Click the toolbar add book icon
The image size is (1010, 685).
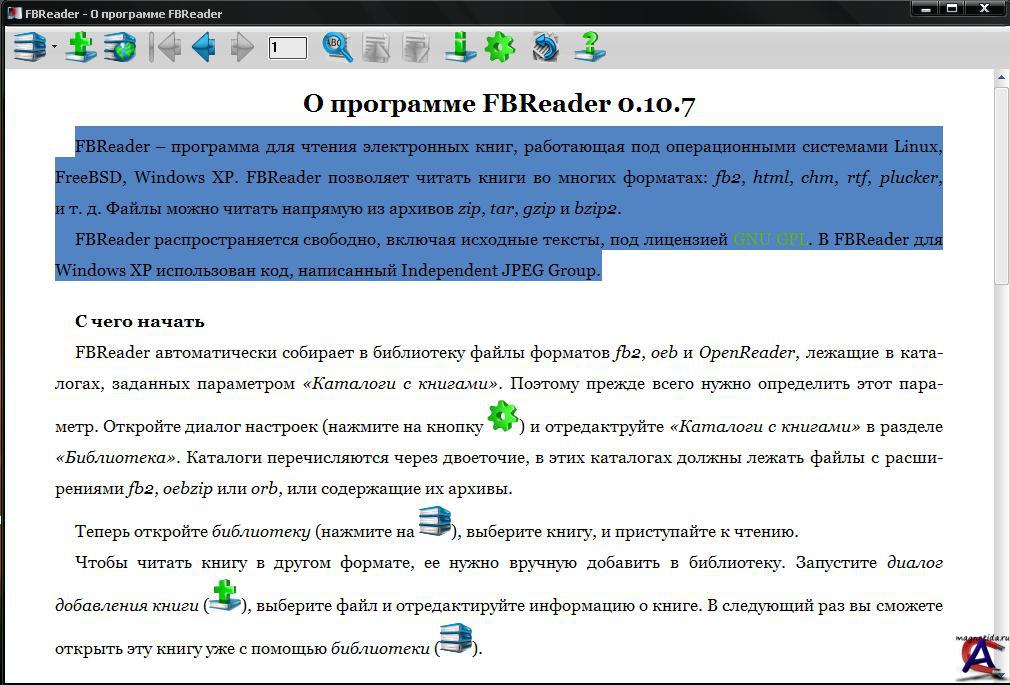click(x=80, y=47)
